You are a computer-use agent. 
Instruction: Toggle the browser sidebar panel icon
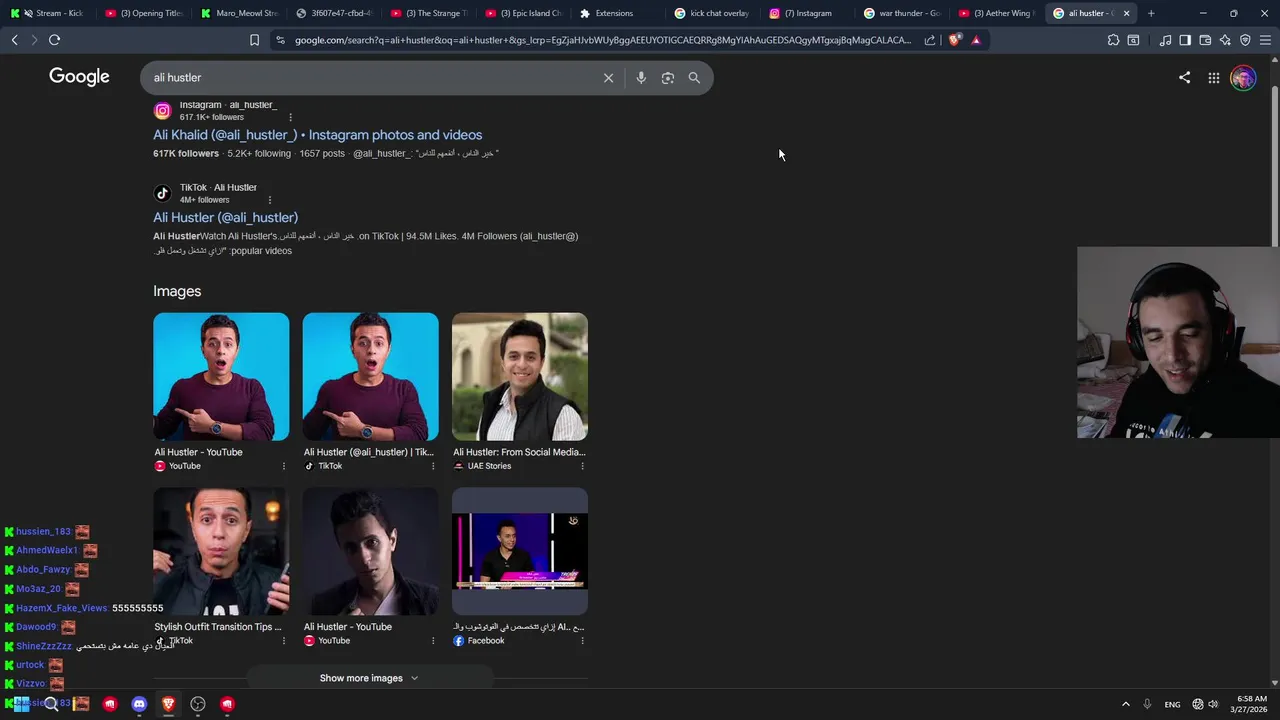tap(1185, 40)
